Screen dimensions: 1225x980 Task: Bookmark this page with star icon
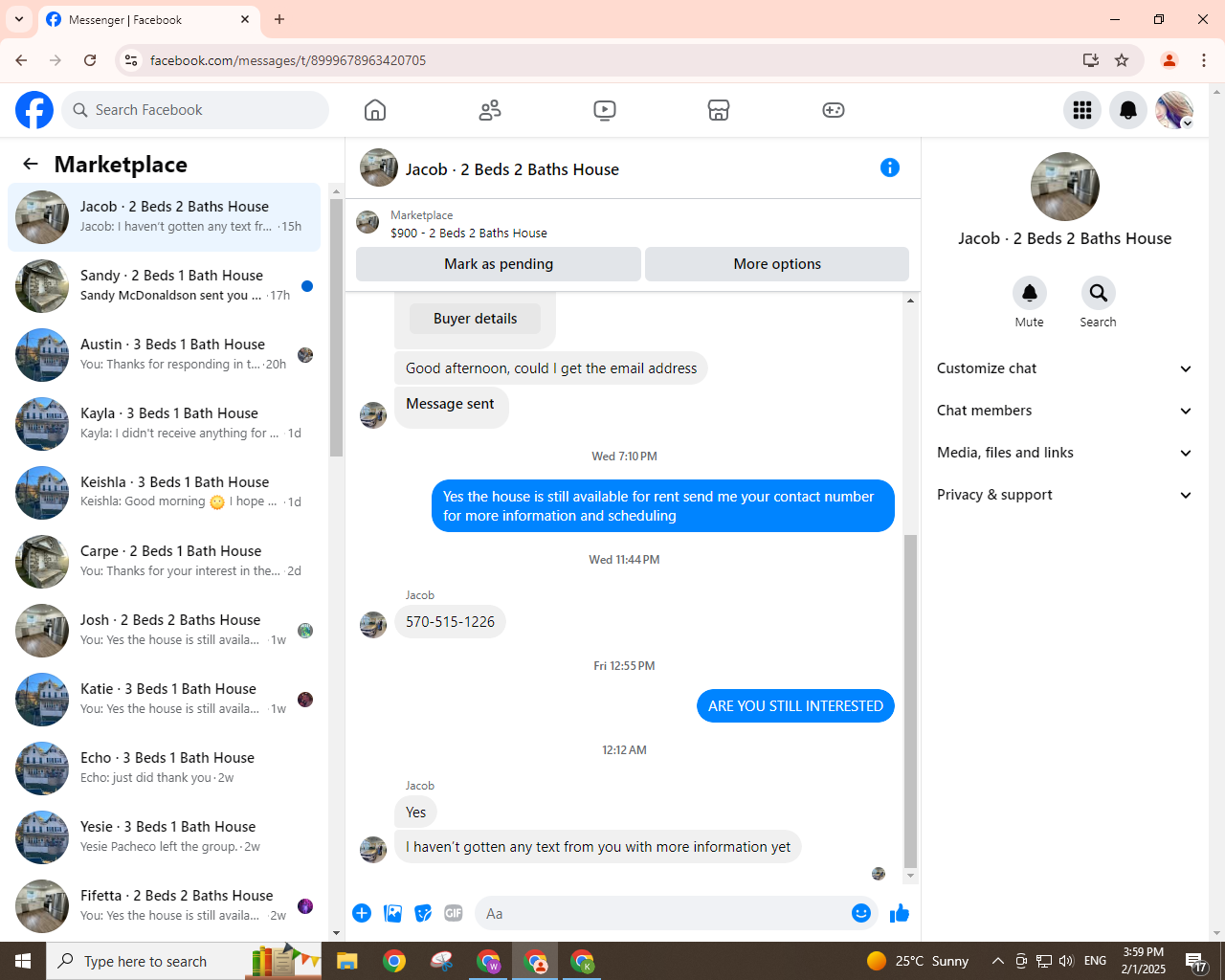coord(1122,60)
